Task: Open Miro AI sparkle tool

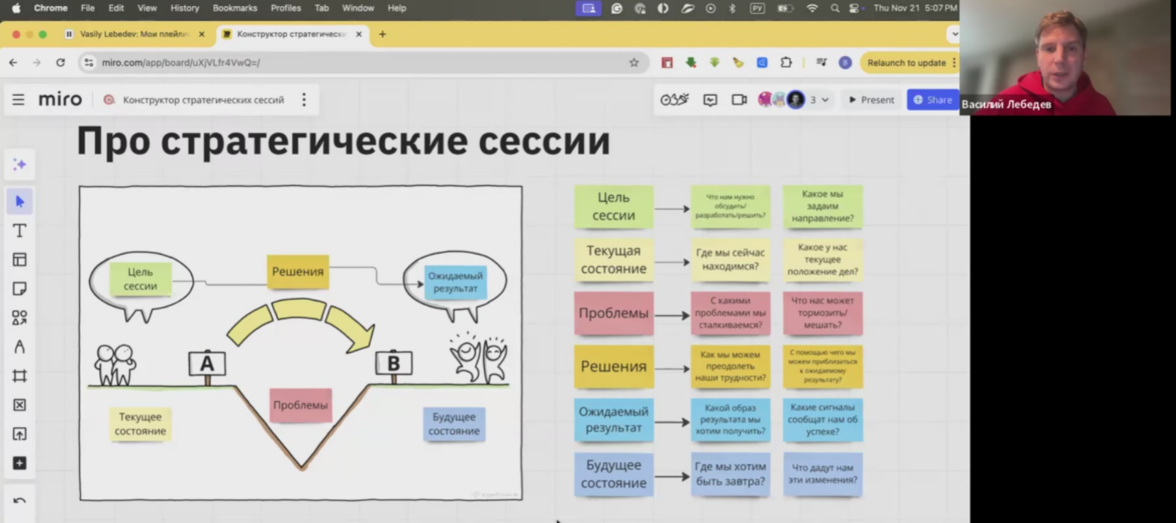Action: tap(20, 164)
